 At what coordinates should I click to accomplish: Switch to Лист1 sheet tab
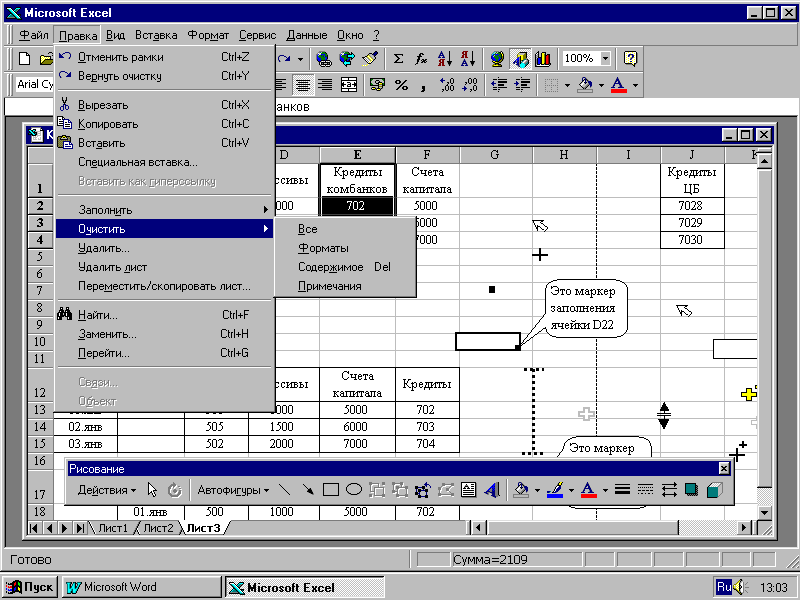coord(113,528)
